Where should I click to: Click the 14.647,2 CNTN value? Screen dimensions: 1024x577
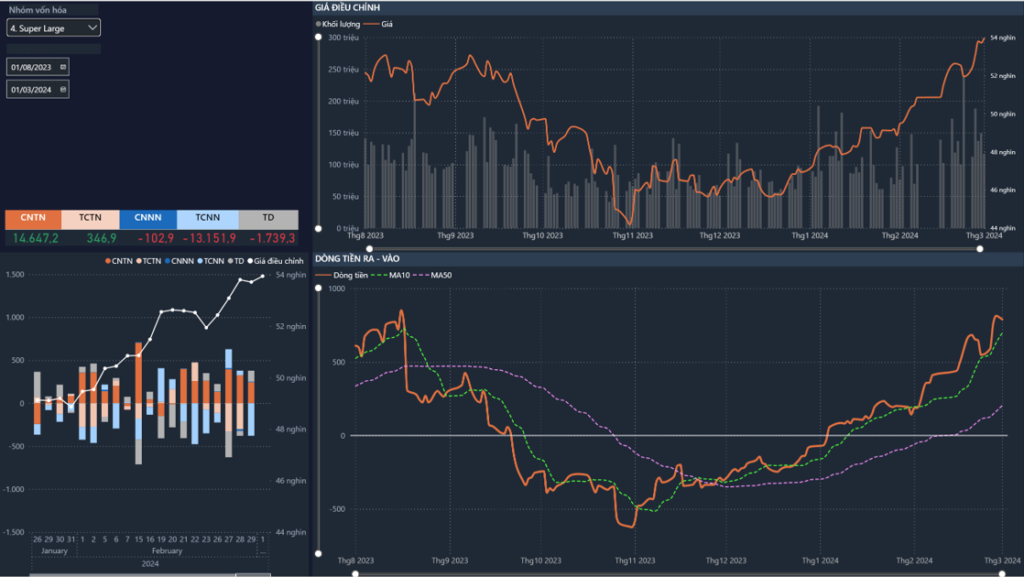coord(33,238)
